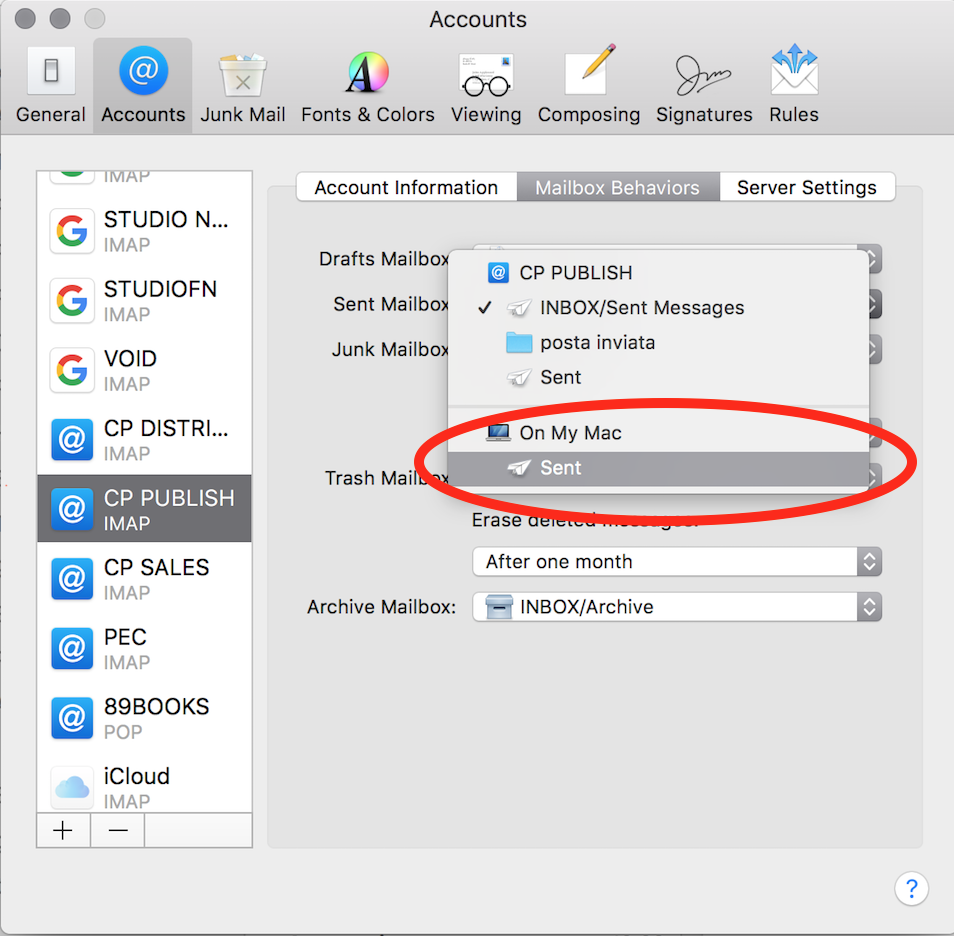Viewport: 954px width, 936px height.
Task: Select the CP SALES account
Action: (145, 579)
